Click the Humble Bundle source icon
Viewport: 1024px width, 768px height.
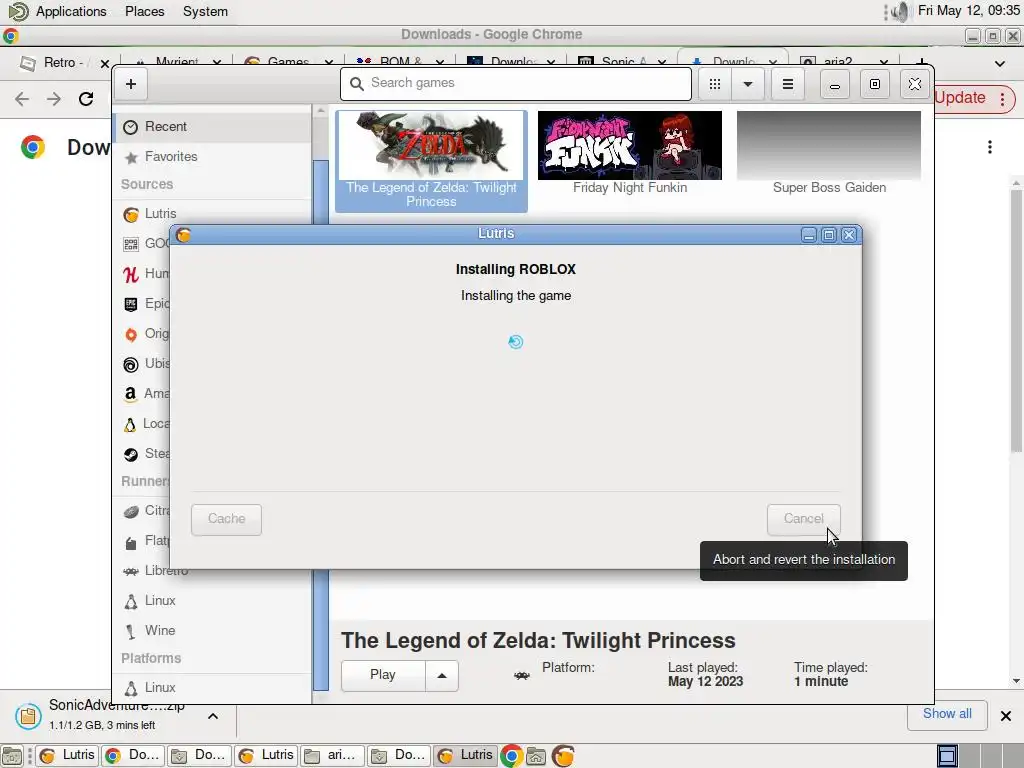tap(131, 274)
